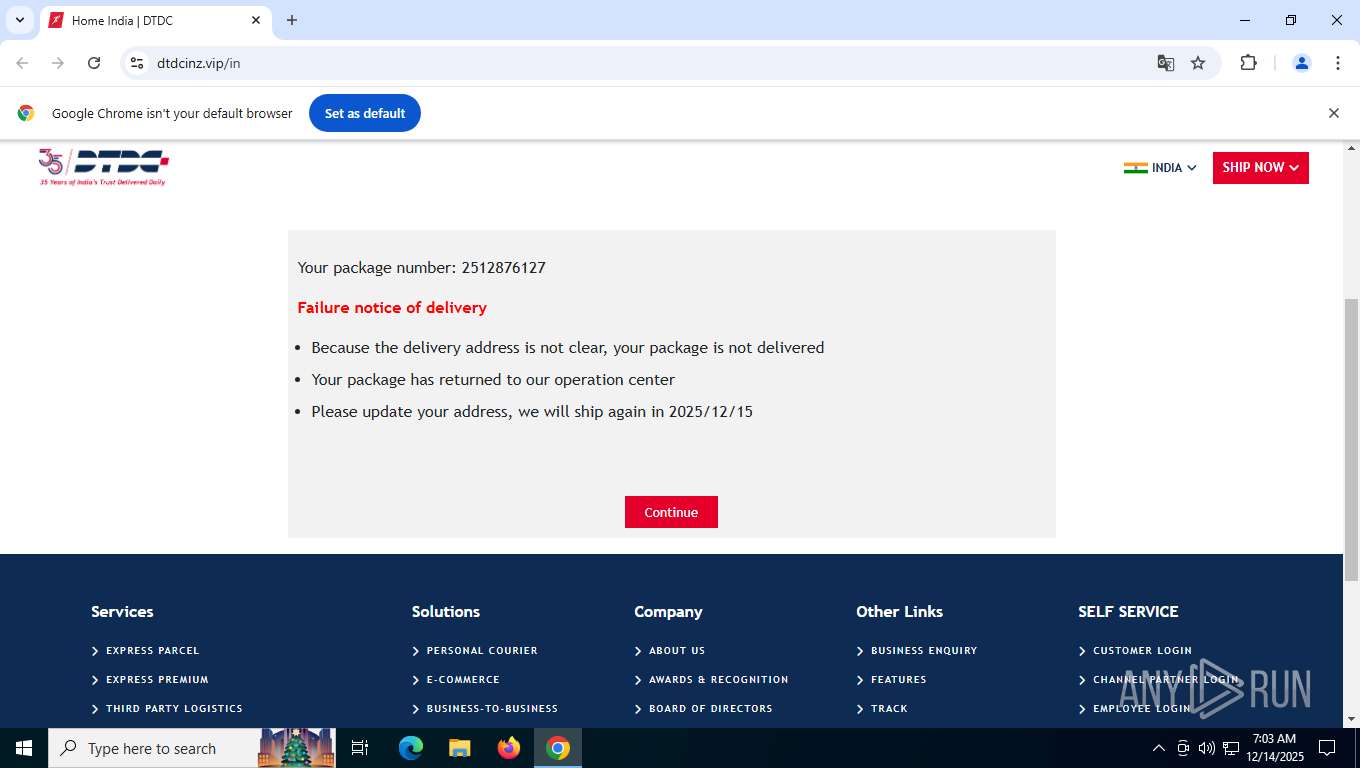The width and height of the screenshot is (1360, 768).
Task: Open the Chrome three-dot menu
Action: [1338, 63]
